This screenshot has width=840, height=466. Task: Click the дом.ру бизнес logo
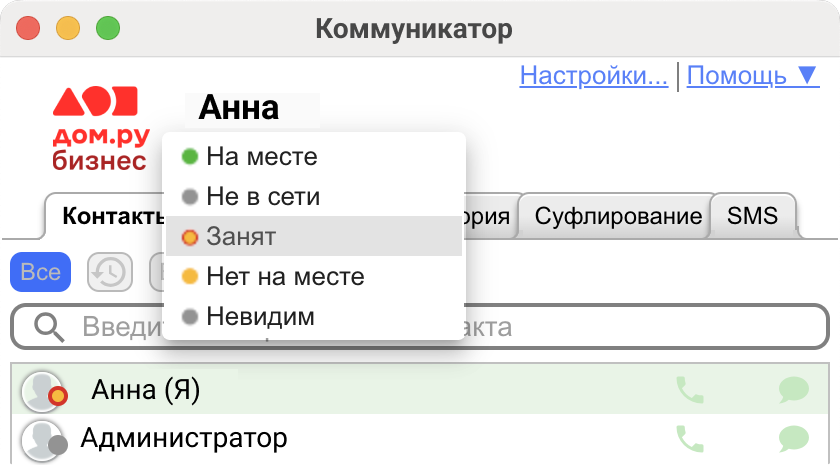[x=100, y=128]
